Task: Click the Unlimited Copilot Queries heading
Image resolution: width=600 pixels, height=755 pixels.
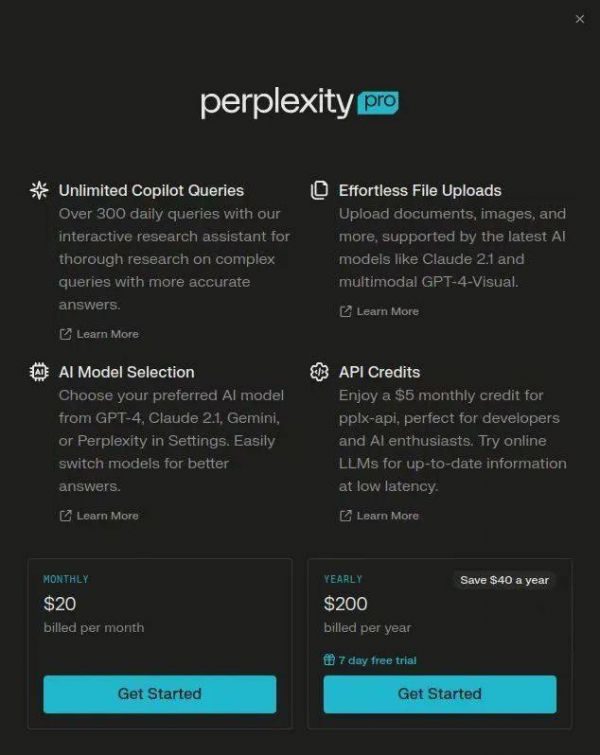Action: coord(151,190)
